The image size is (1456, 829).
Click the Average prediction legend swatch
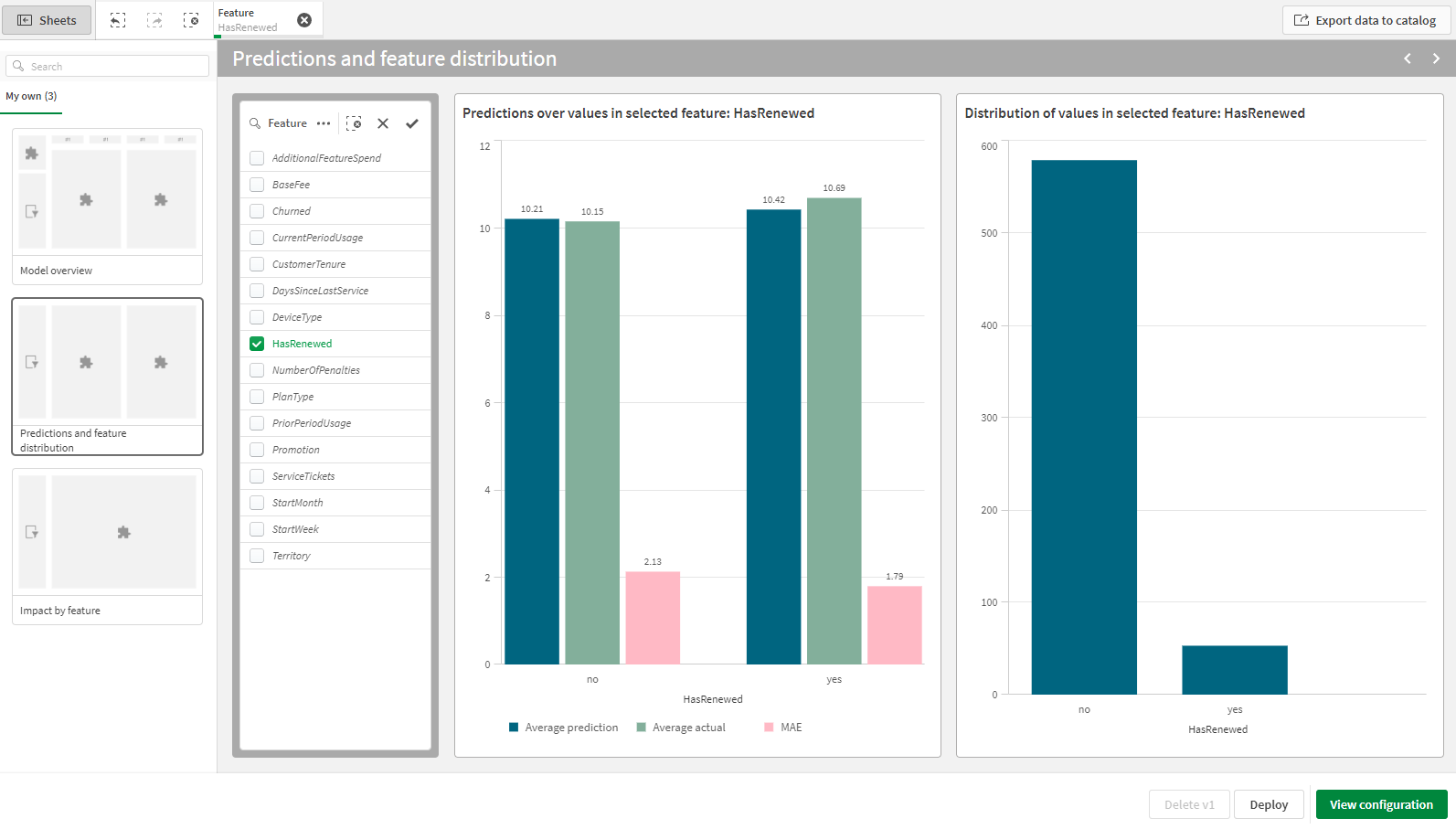[x=514, y=728]
